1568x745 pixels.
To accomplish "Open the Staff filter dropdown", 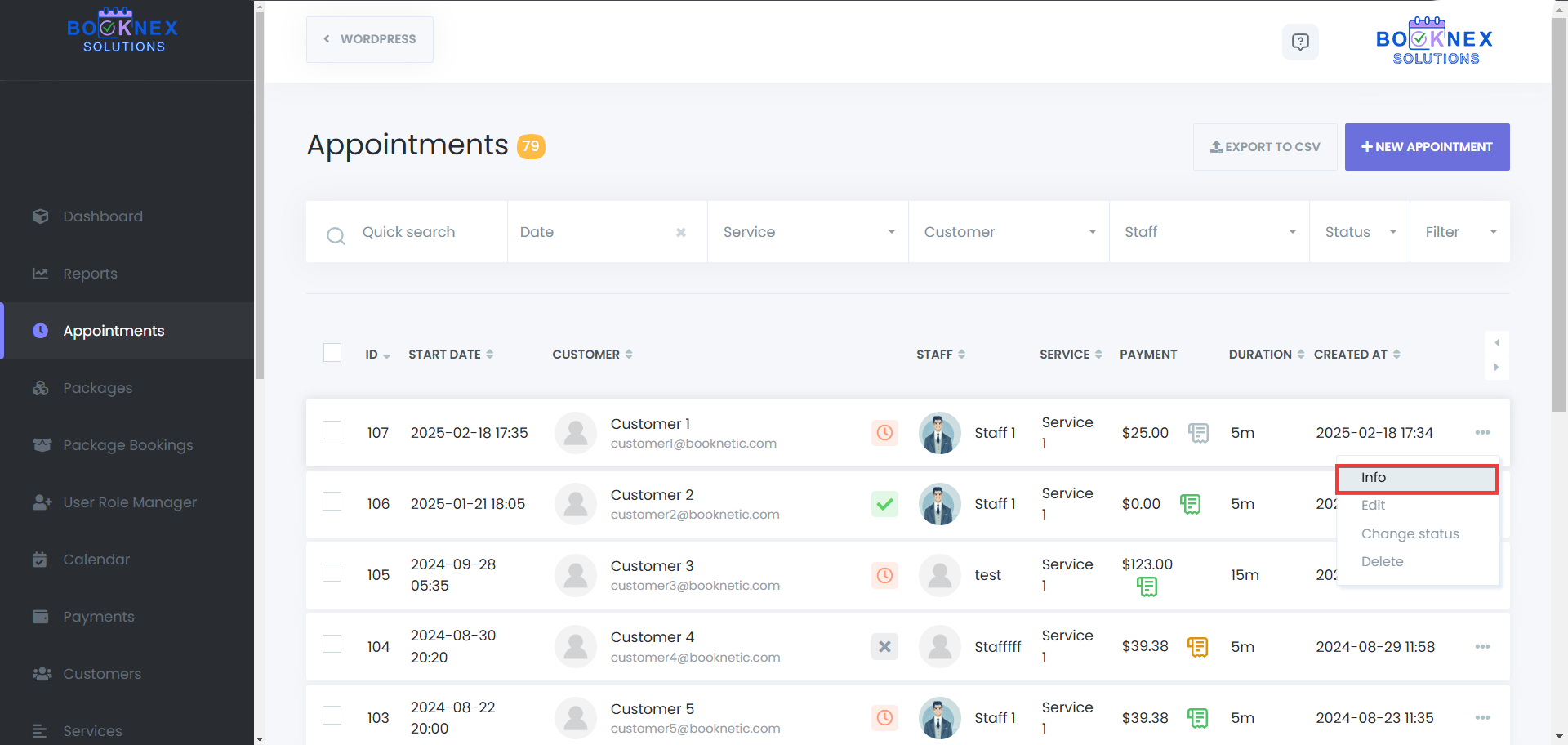I will [x=1209, y=232].
